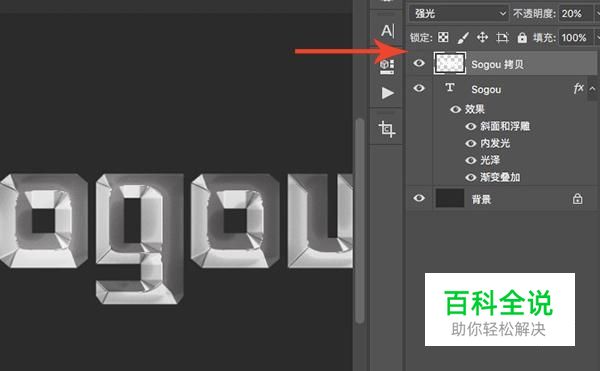This screenshot has width=600, height=371.
Task: Click the text layer T icon
Action: tap(450, 88)
